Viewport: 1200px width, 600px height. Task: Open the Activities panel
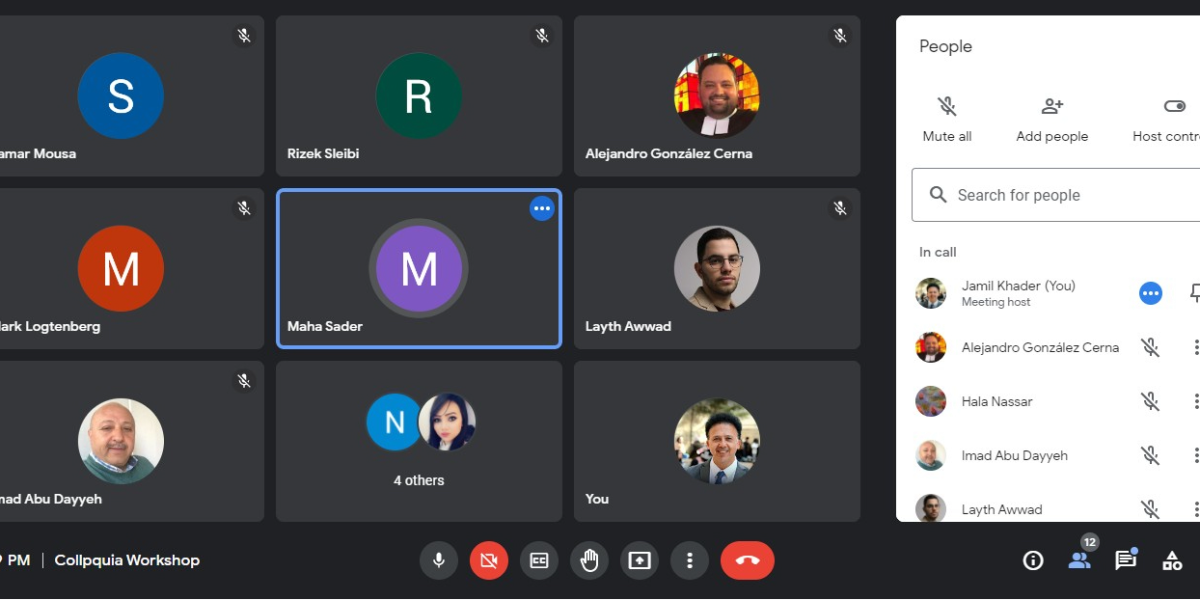pos(1172,561)
